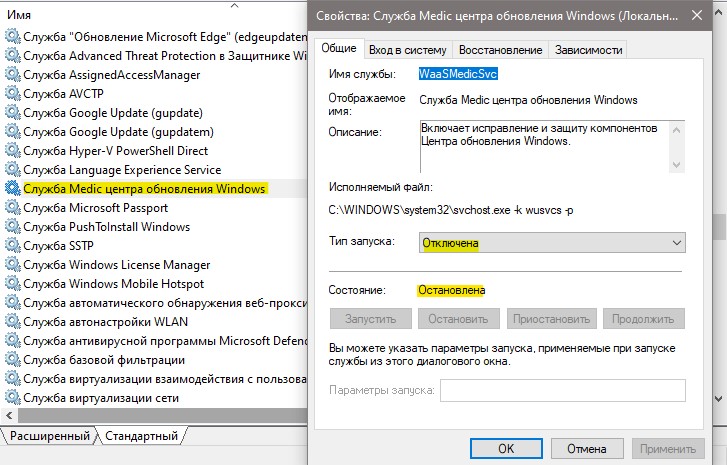727x465 pixels.
Task: Click the WaaSMedicSvc service name text
Action: [458, 74]
